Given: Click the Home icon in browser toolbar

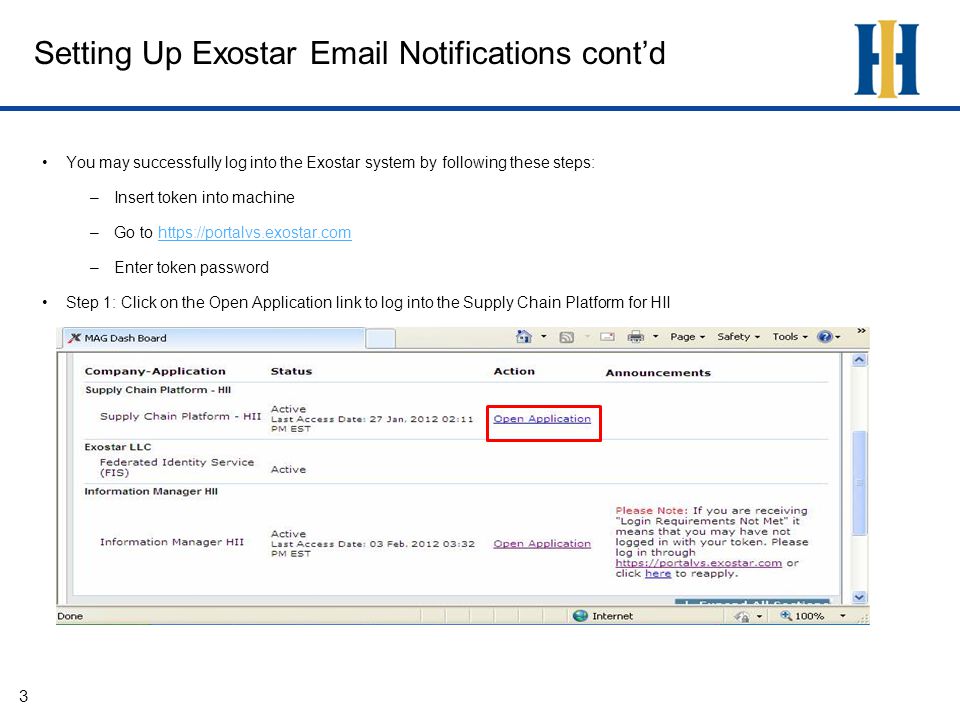Looking at the screenshot, I should [523, 337].
